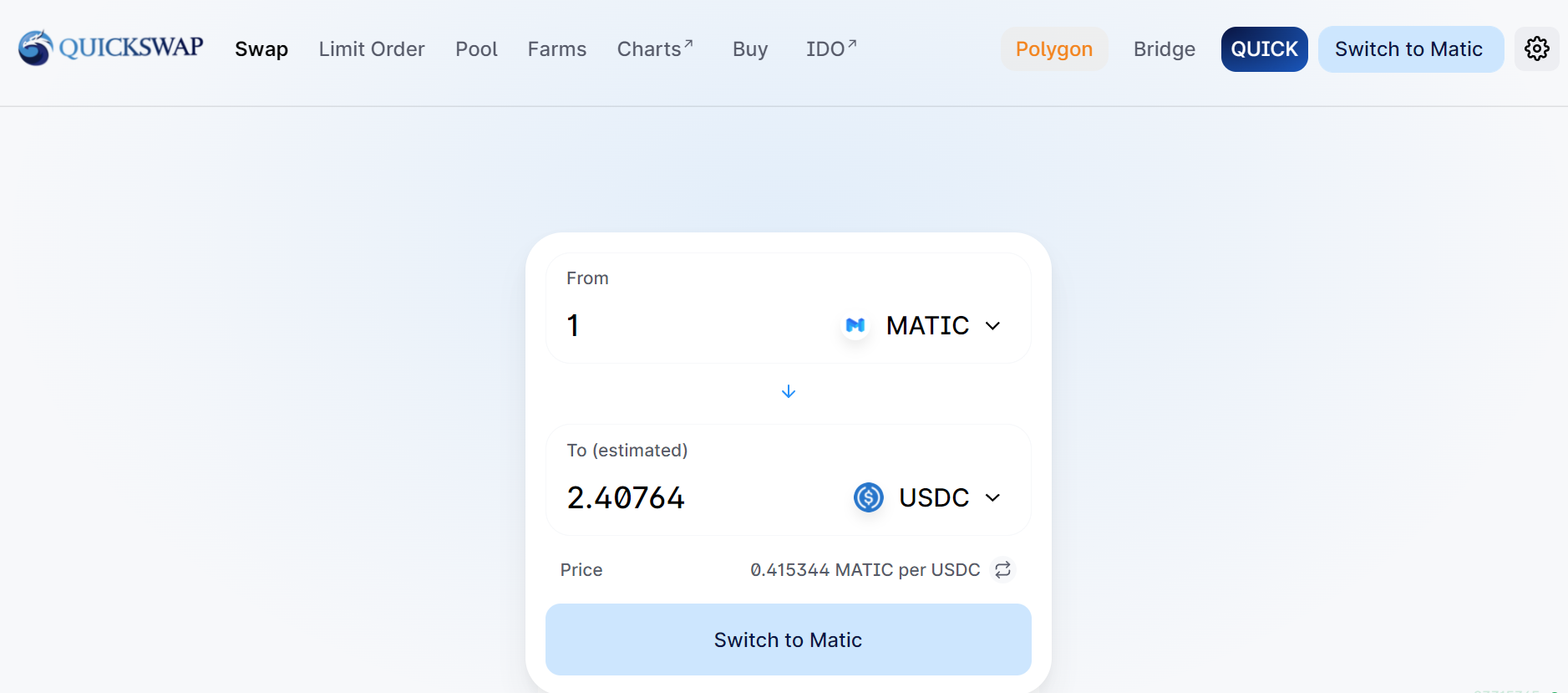Screen dimensions: 1568x693
Task: Expand the USDC token dropdown chevron
Action: (x=992, y=498)
